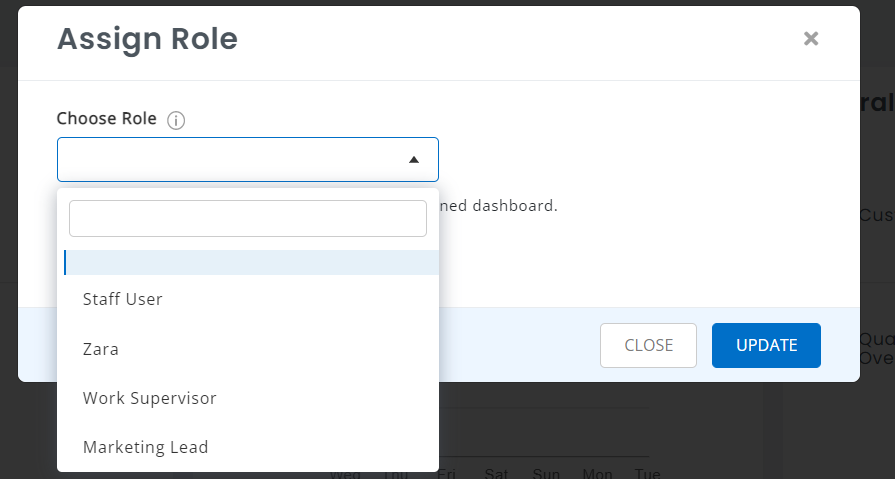Click the blue UPDATE button
The height and width of the screenshot is (479, 895).
pos(766,345)
